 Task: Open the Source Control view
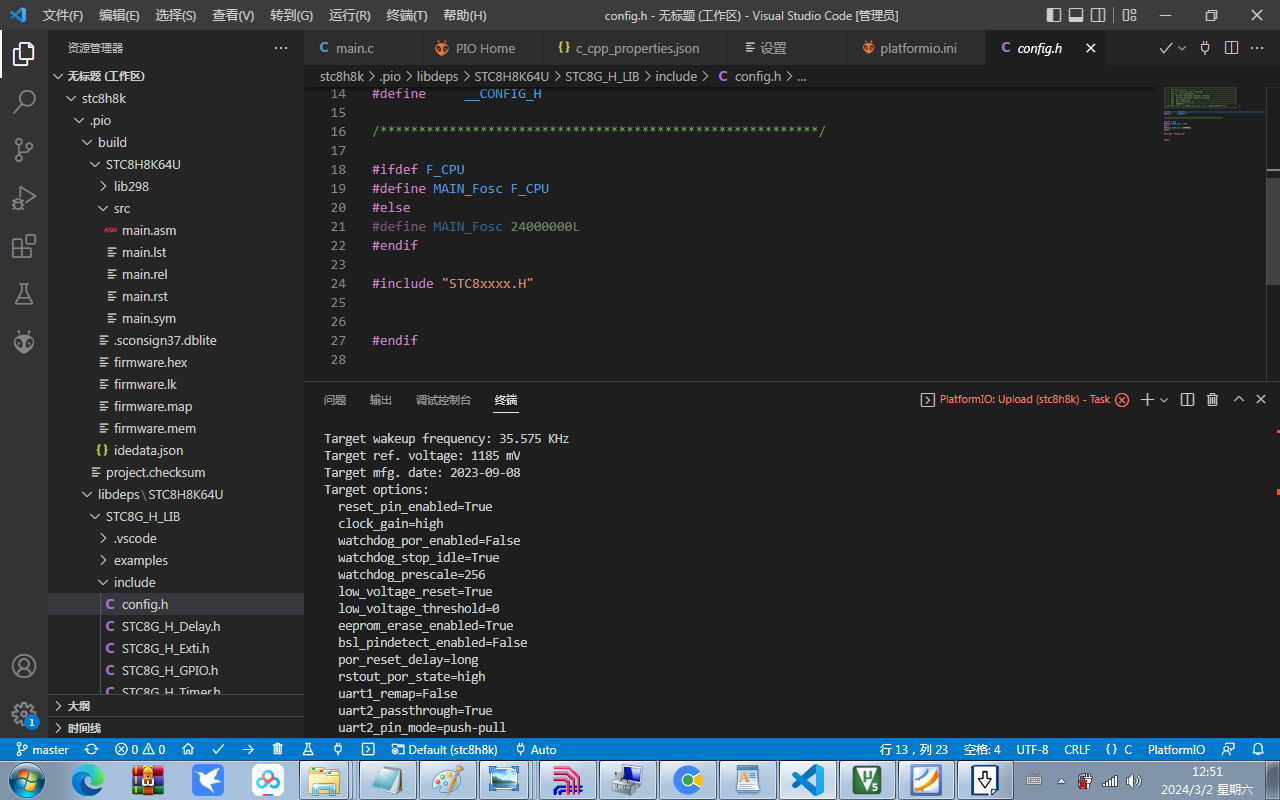coord(24,150)
